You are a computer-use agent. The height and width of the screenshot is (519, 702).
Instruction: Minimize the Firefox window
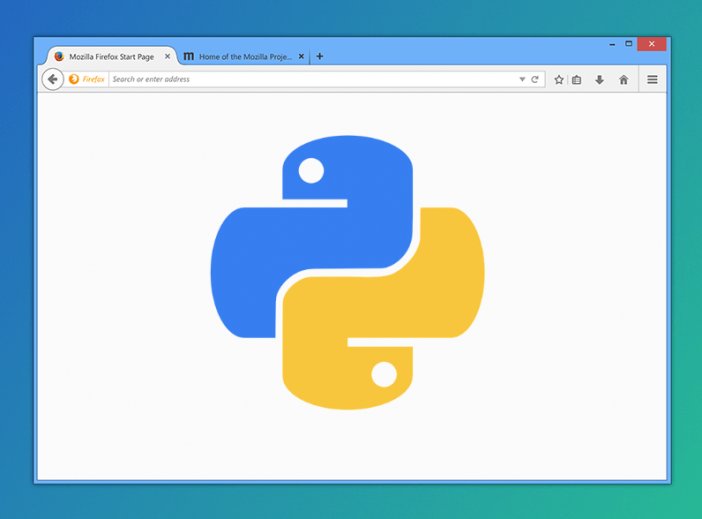click(x=610, y=44)
